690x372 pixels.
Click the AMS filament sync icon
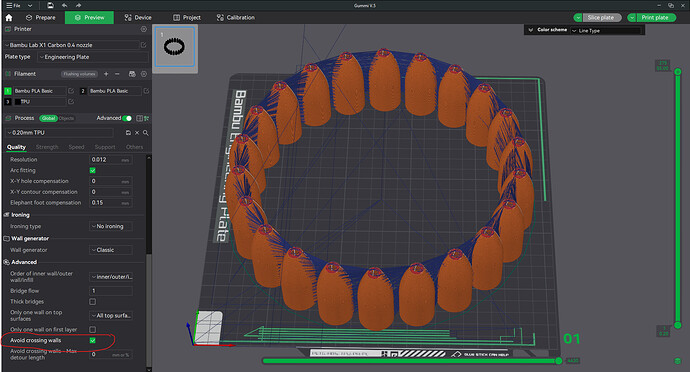click(x=132, y=74)
